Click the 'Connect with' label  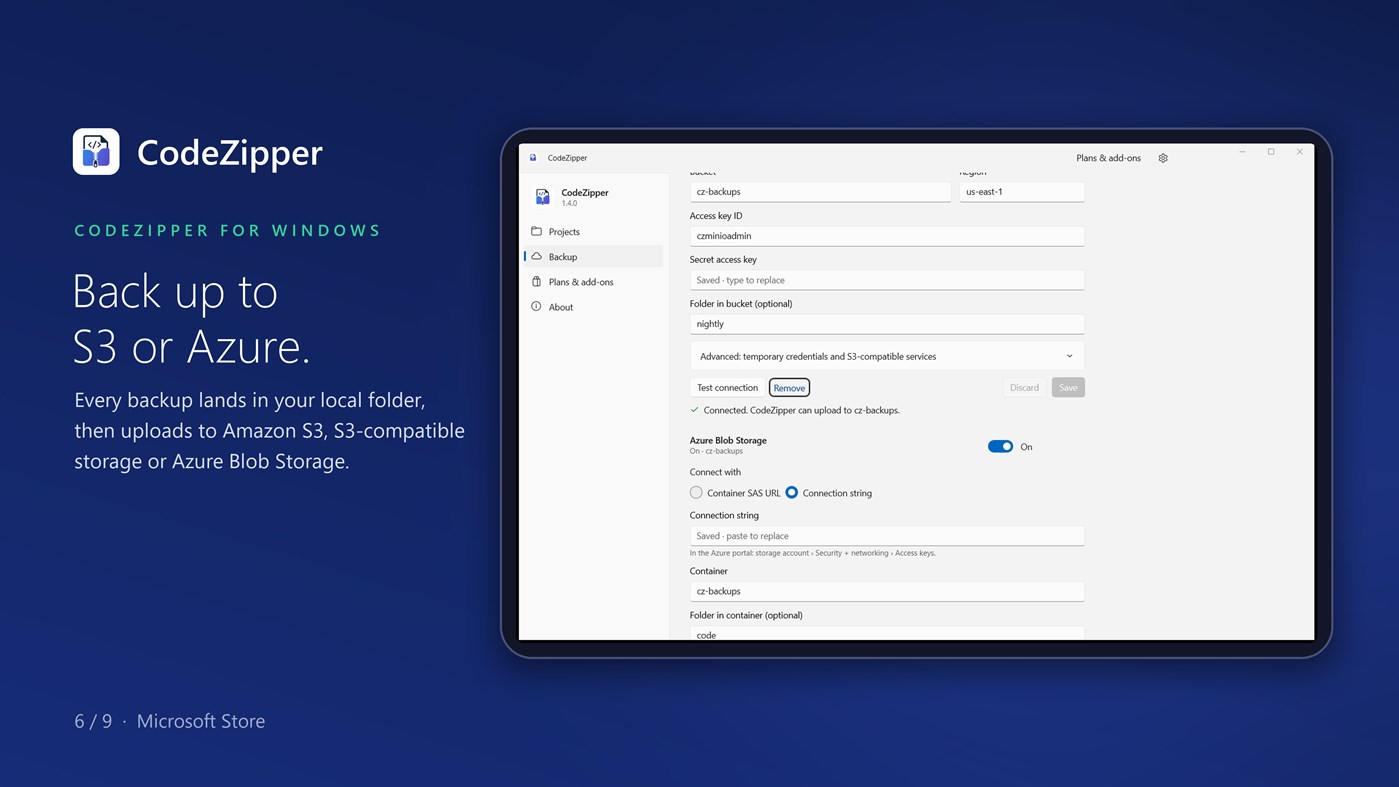[715, 472]
